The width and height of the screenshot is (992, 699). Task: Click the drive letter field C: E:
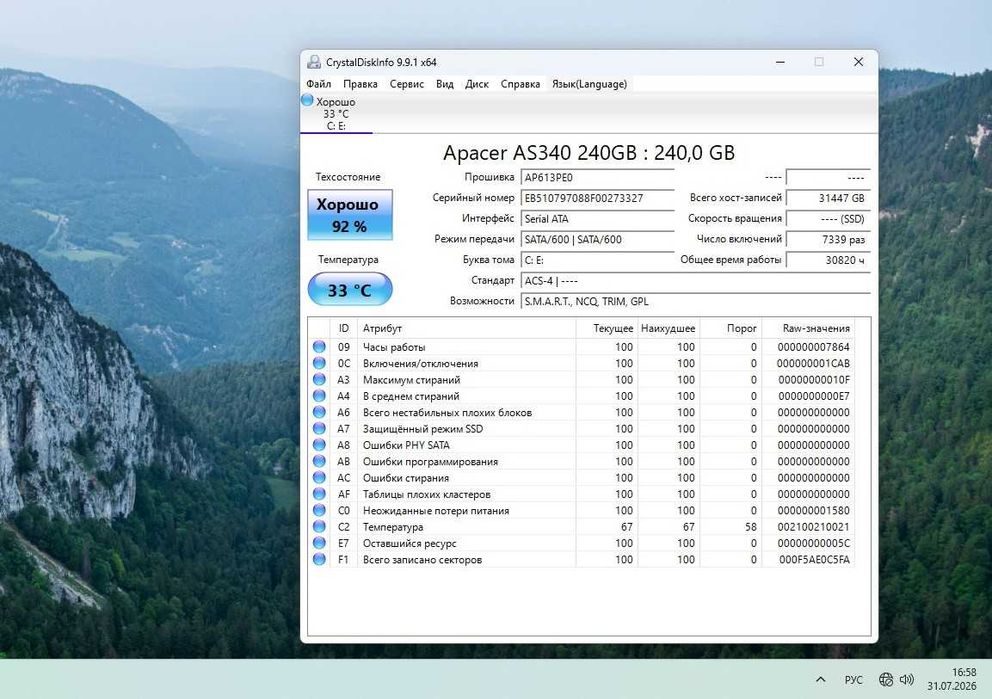[x=598, y=260]
